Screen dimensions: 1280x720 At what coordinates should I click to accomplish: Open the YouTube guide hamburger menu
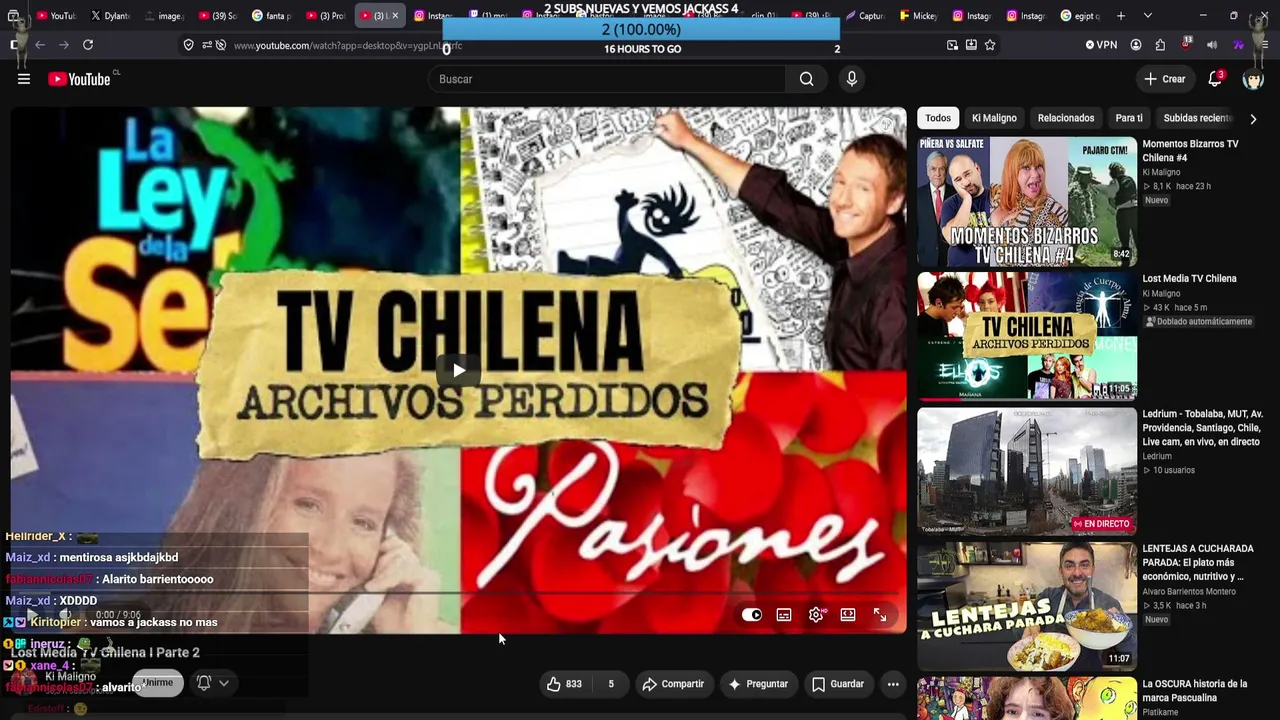pos(24,79)
